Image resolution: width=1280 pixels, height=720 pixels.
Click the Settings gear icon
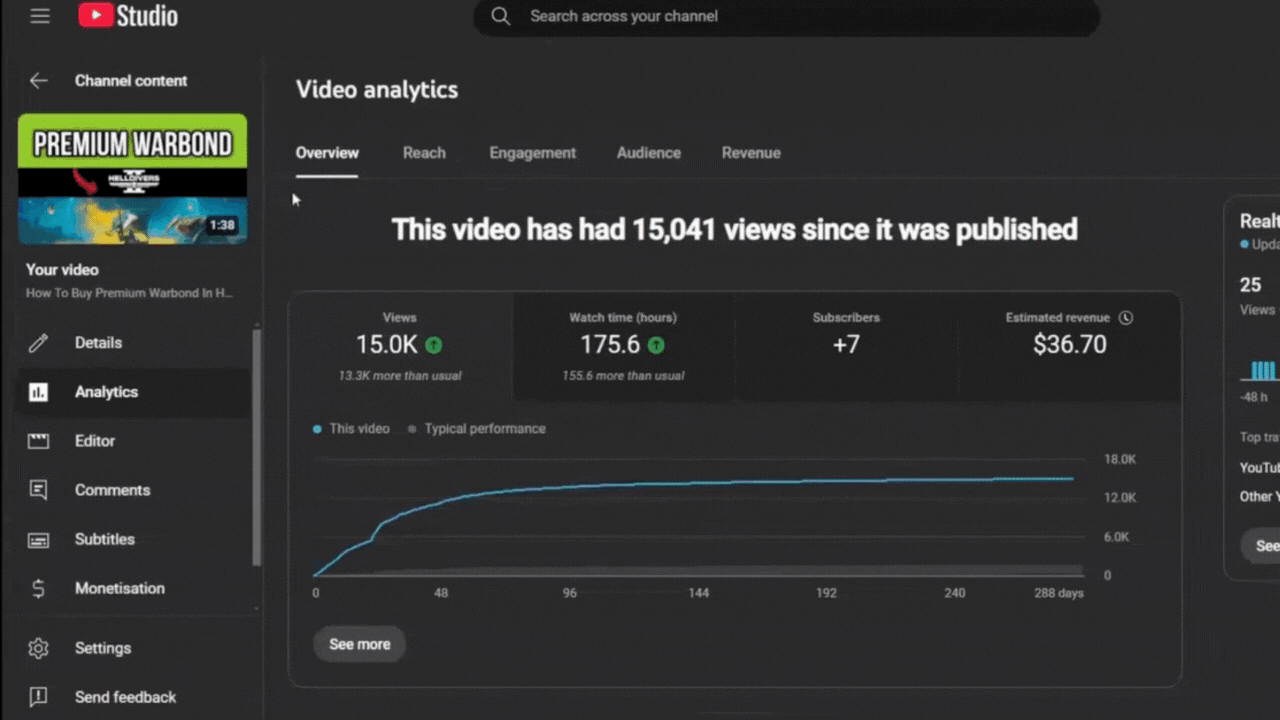point(38,648)
